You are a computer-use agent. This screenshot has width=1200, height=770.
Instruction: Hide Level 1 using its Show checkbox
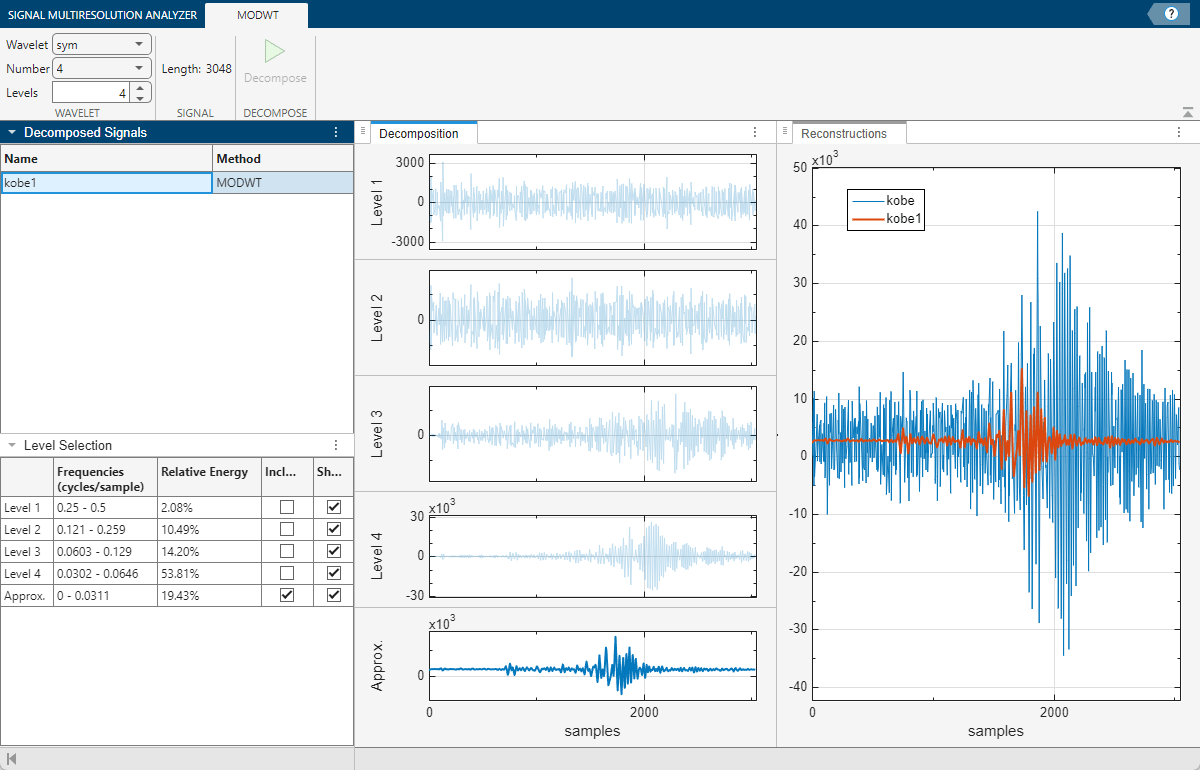(334, 507)
